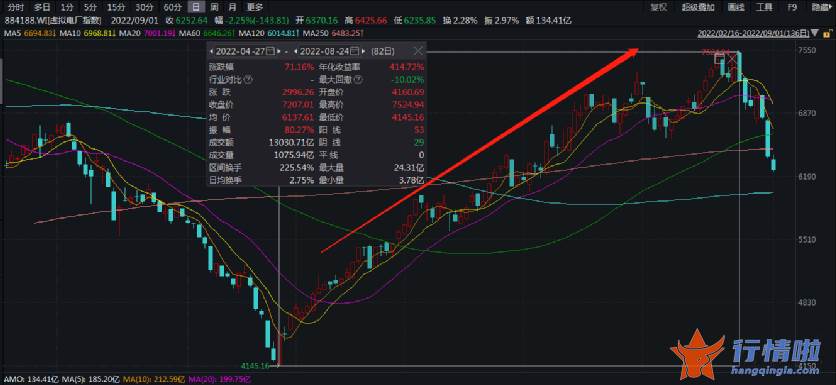Open the start date calendar icon for 2022-04-27
The width and height of the screenshot is (836, 385).
coord(271,52)
